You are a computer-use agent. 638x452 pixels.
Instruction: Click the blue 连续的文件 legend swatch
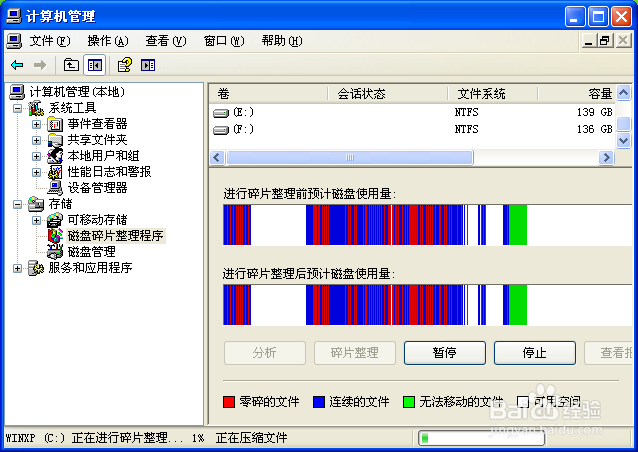319,402
